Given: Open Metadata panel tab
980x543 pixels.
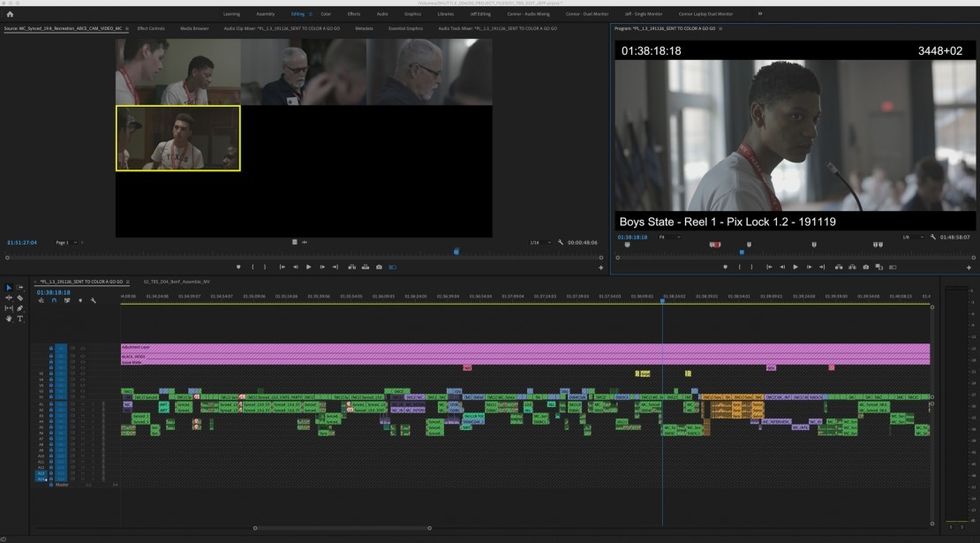Looking at the screenshot, I should [x=364, y=28].
